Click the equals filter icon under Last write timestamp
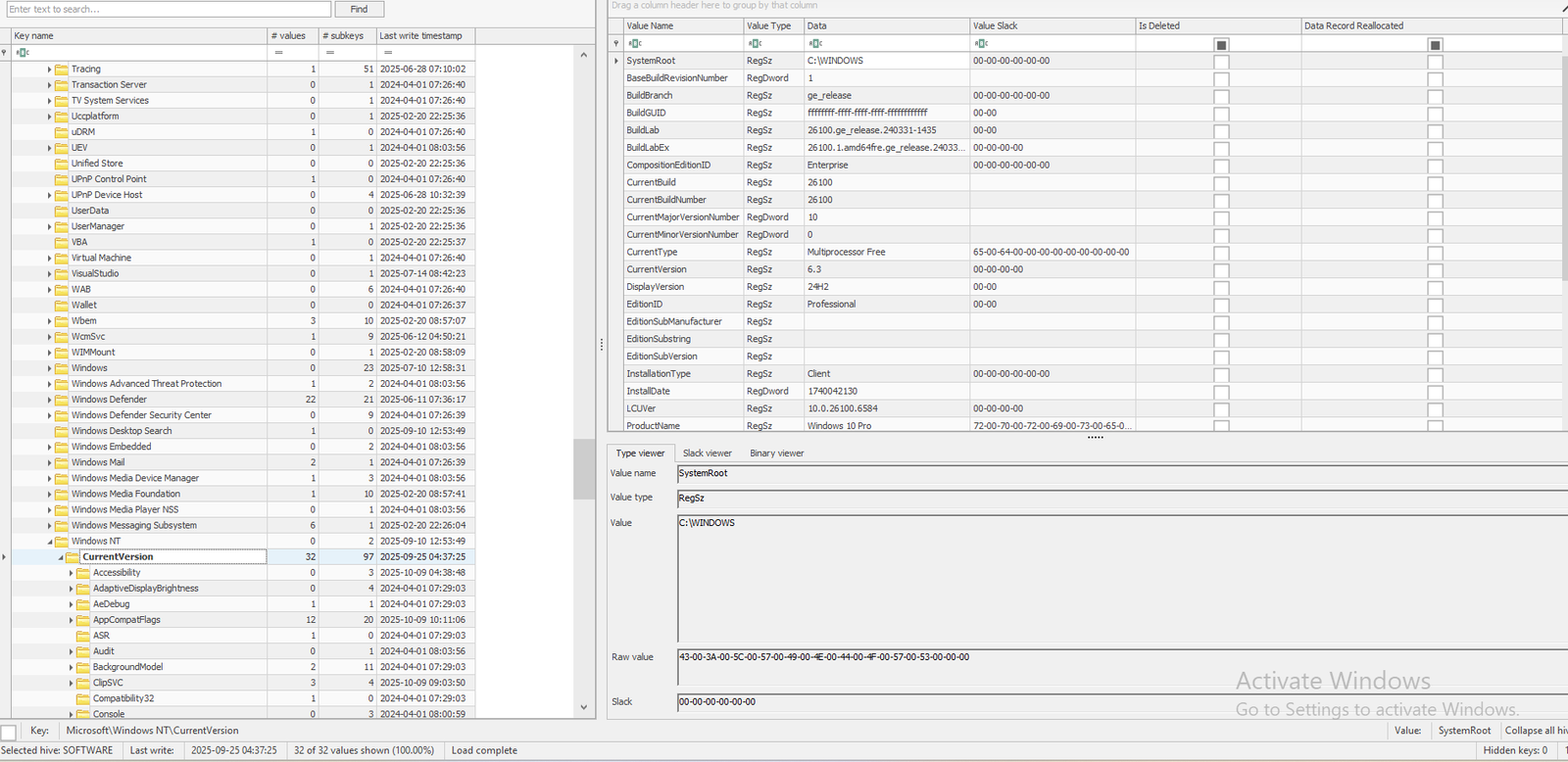Screen dimensions: 1568x762 click(388, 53)
